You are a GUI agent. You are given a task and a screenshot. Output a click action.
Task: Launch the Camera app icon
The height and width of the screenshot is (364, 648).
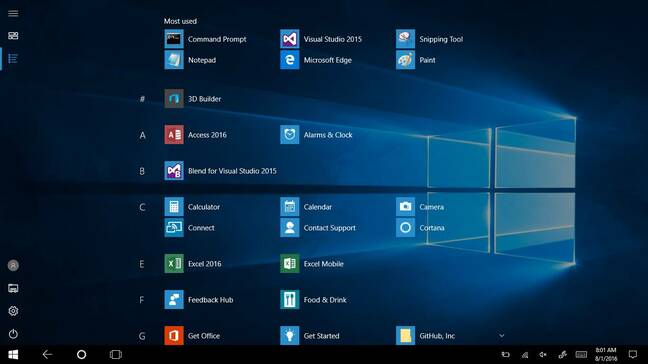[x=405, y=207]
